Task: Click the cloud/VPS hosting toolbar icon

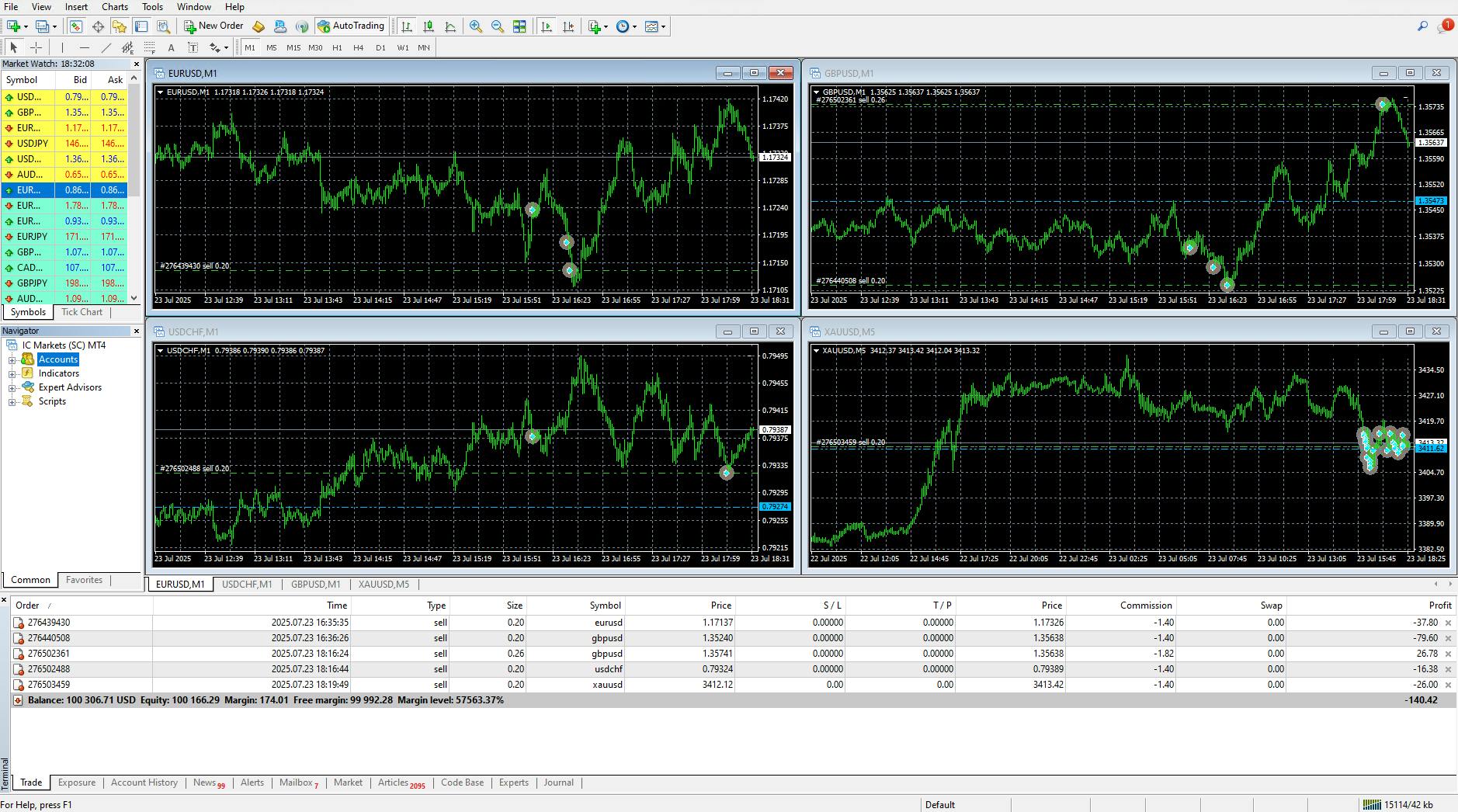Action: pyautogui.click(x=280, y=26)
